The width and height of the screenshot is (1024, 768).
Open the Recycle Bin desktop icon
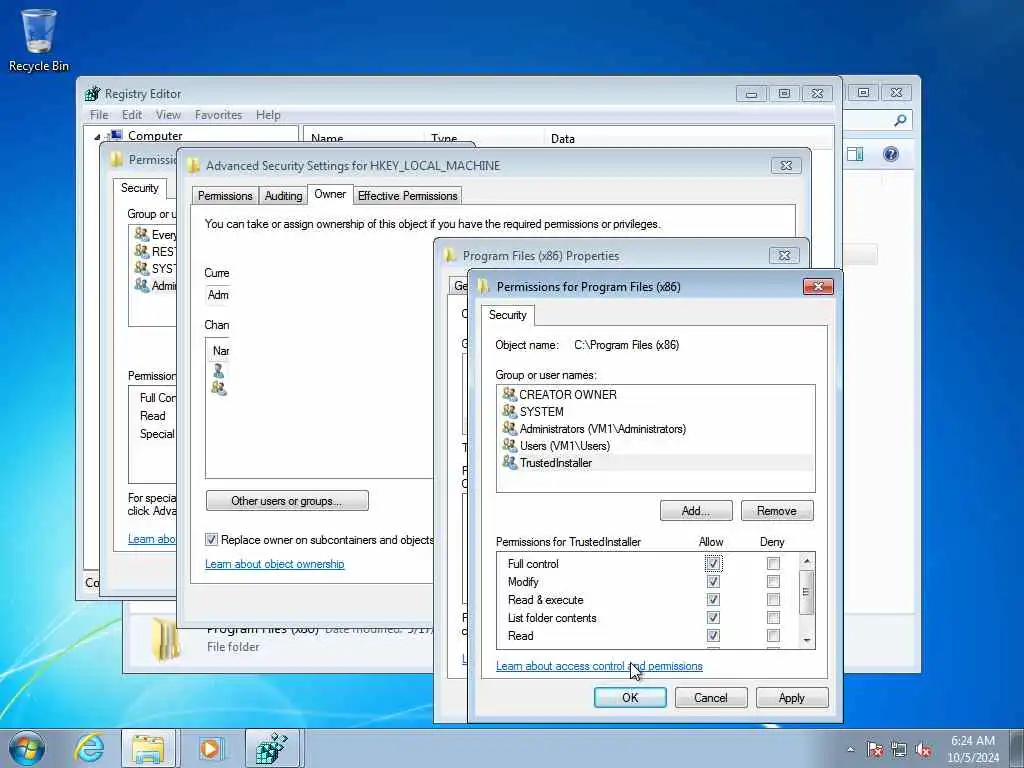[x=39, y=40]
